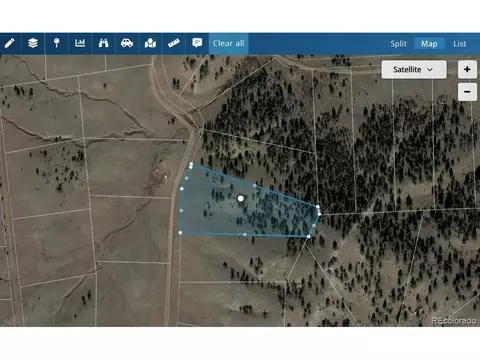Switch to List view
Image resolution: width=480 pixels, height=360 pixels.
coord(460,44)
